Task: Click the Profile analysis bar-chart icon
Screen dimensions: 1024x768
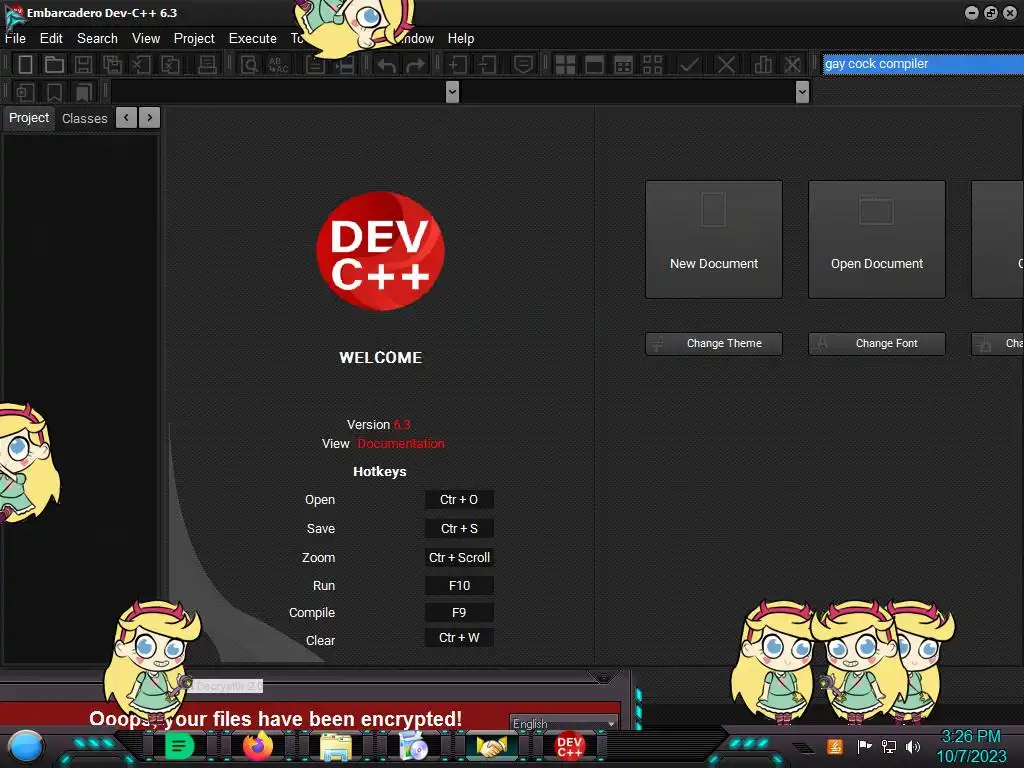Action: [x=763, y=65]
